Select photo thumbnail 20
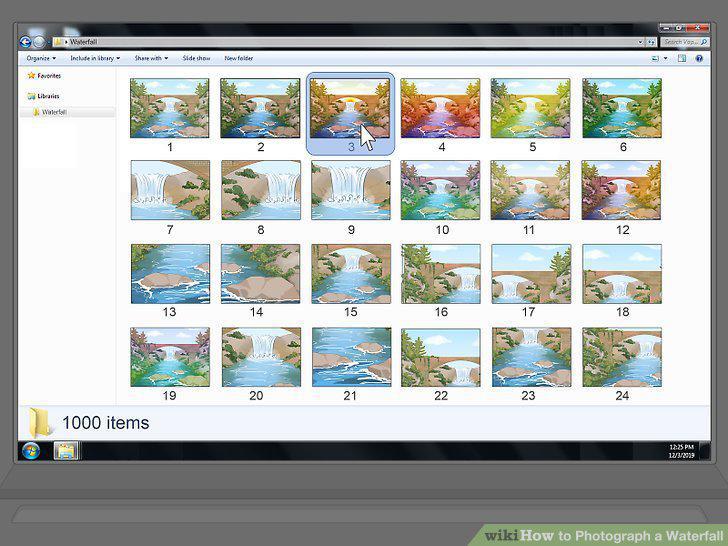This screenshot has width=728, height=546. (x=261, y=357)
